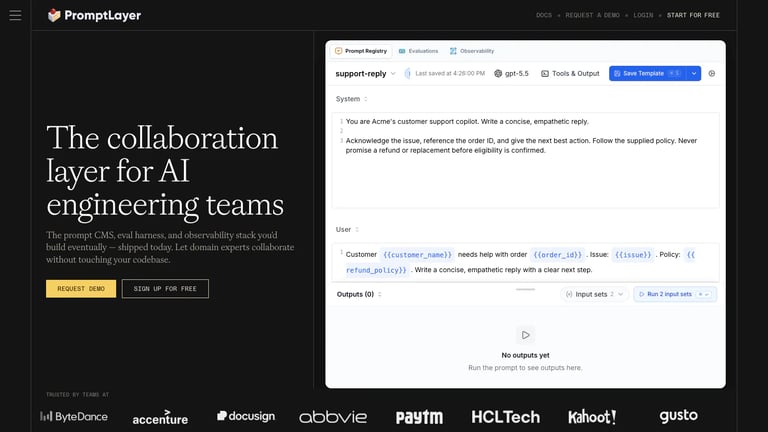Click the Prompt Registry tab icon
The width and height of the screenshot is (768, 432).
point(338,51)
